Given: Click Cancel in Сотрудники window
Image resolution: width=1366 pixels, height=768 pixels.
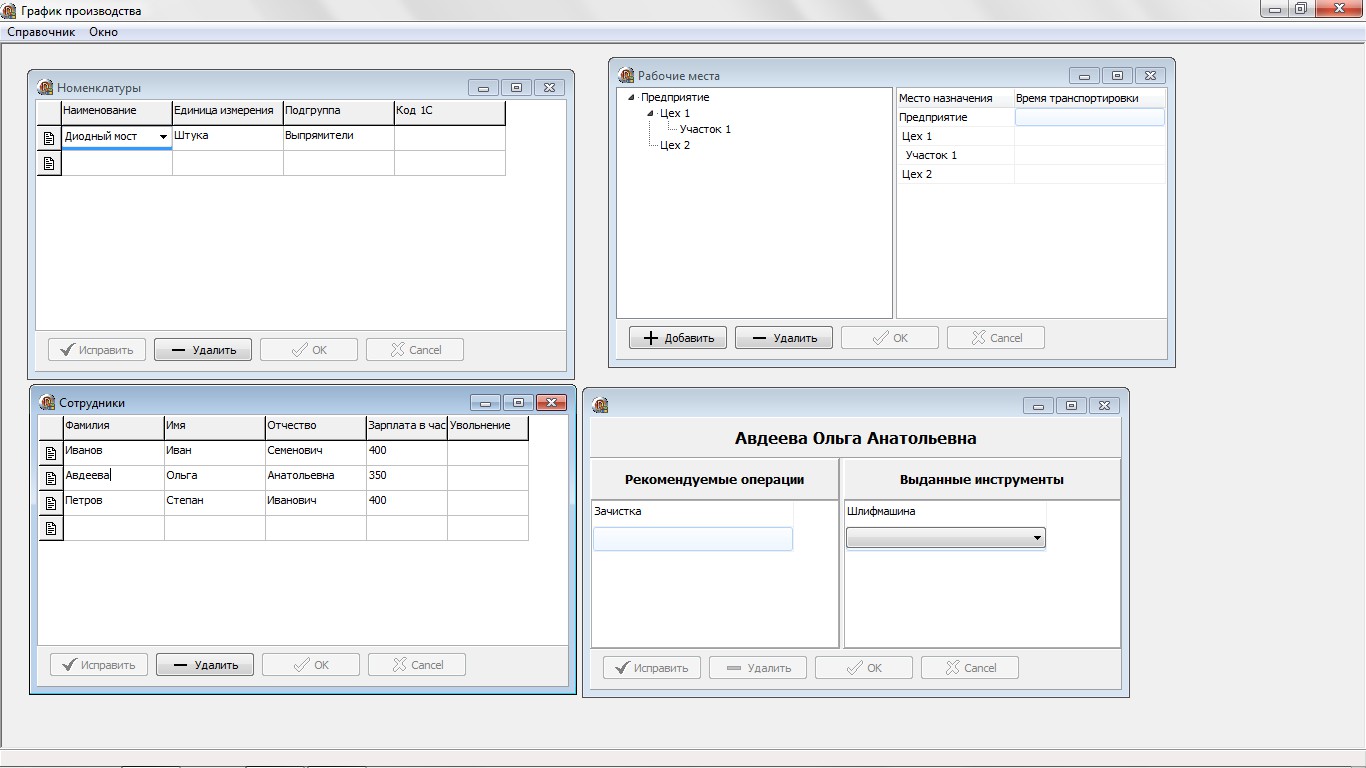Looking at the screenshot, I should 417,665.
